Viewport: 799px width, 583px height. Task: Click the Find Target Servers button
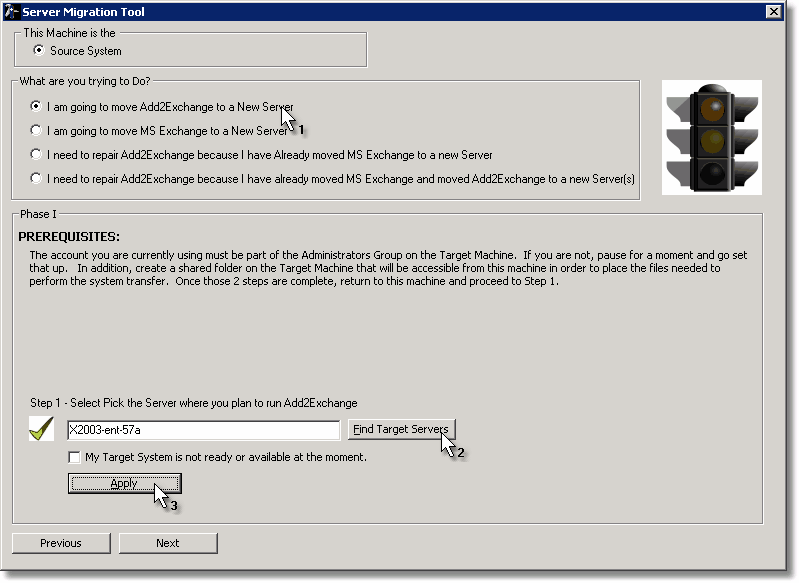pyautogui.click(x=401, y=429)
